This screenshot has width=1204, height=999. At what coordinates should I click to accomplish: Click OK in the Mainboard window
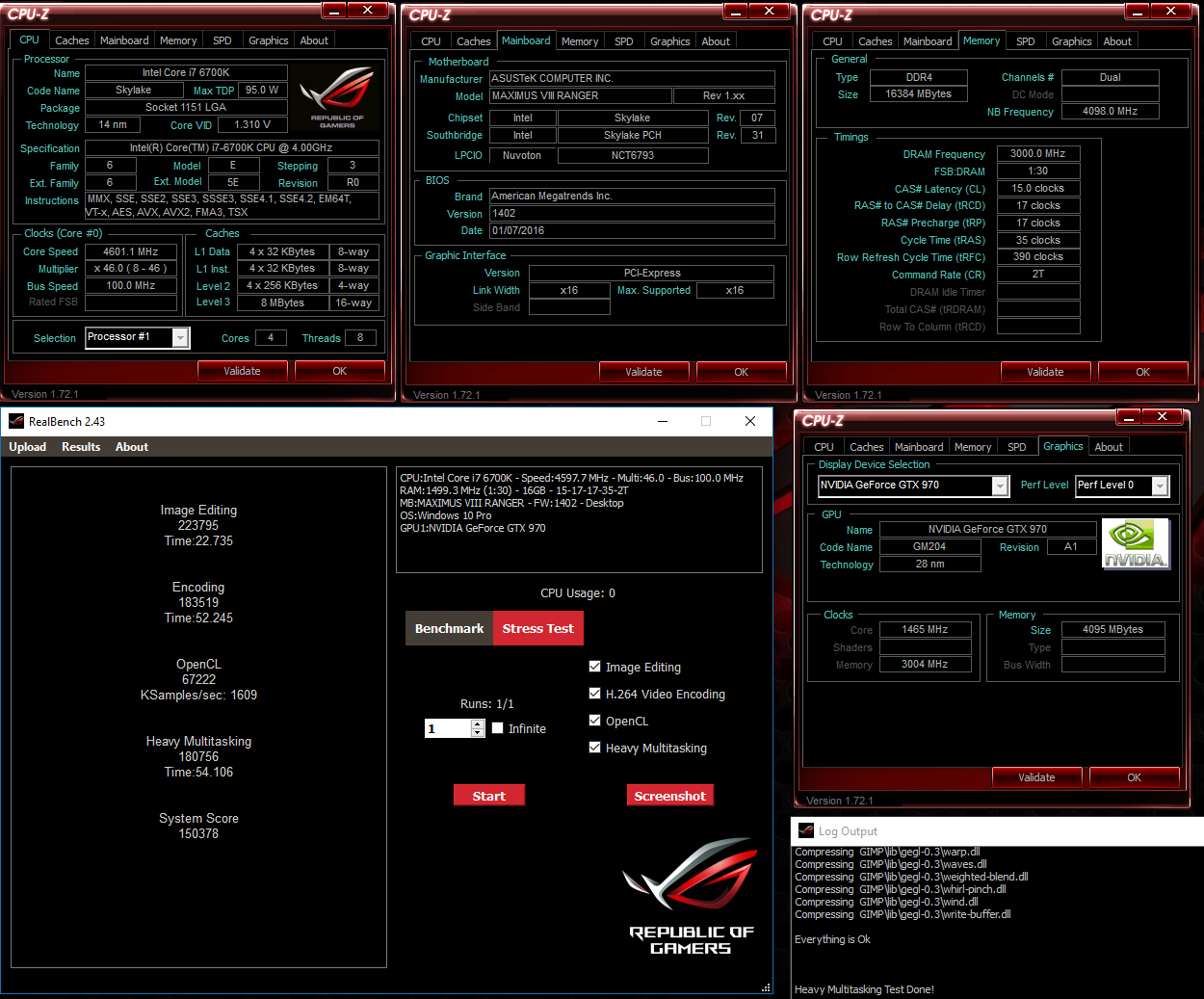click(x=742, y=372)
